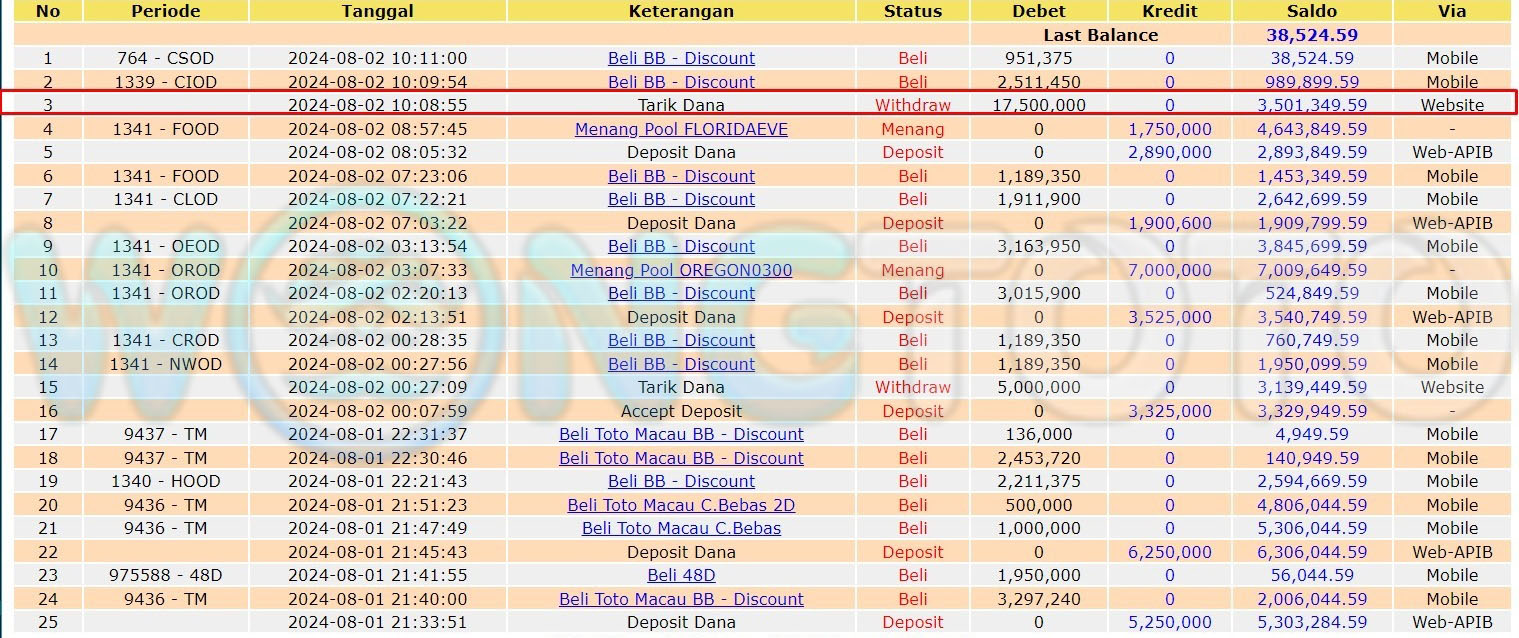Screen dimensions: 1519x638
Task: Click Beli Toto Macau C.Bebas link in row 21
Action: coord(681,528)
